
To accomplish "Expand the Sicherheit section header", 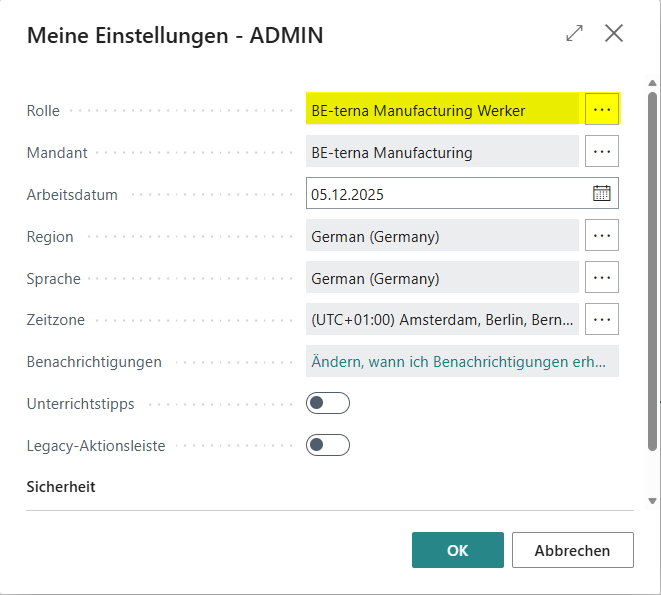I will pos(61,487).
